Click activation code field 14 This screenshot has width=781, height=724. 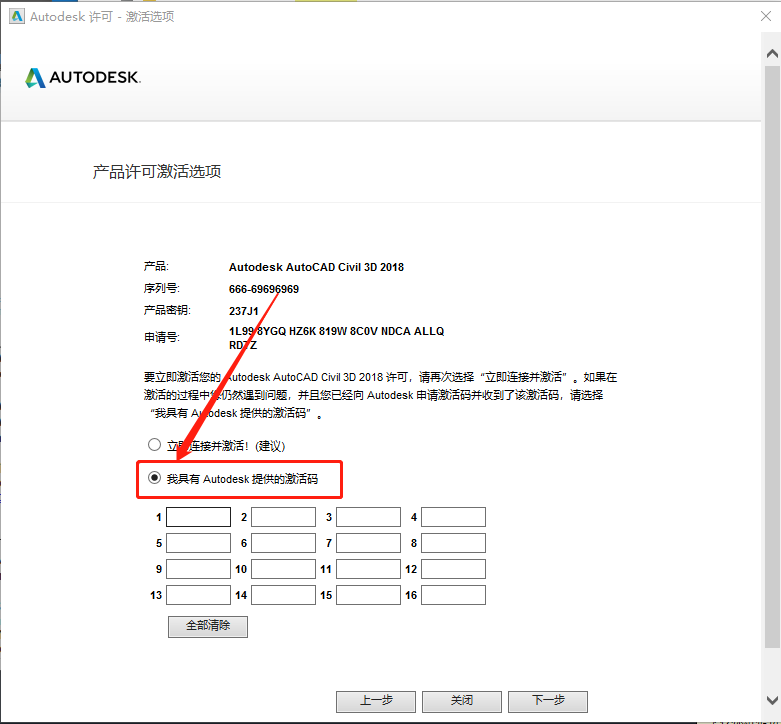(x=283, y=595)
